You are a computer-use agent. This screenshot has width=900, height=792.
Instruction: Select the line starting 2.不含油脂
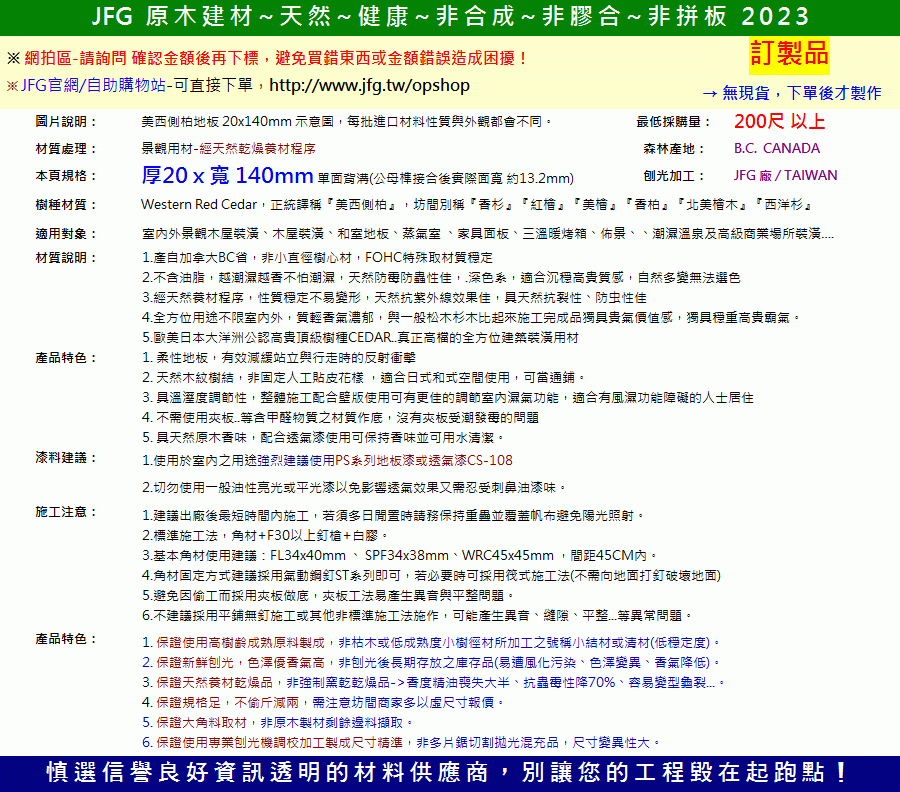[x=441, y=278]
